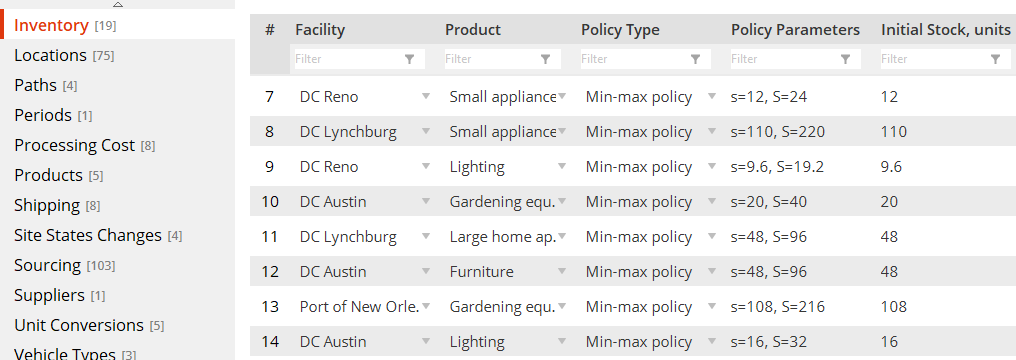Screen dimensions: 1016x360
Task: Open the Facility dropdown for row 7 DC Reno
Action: [x=426, y=96]
